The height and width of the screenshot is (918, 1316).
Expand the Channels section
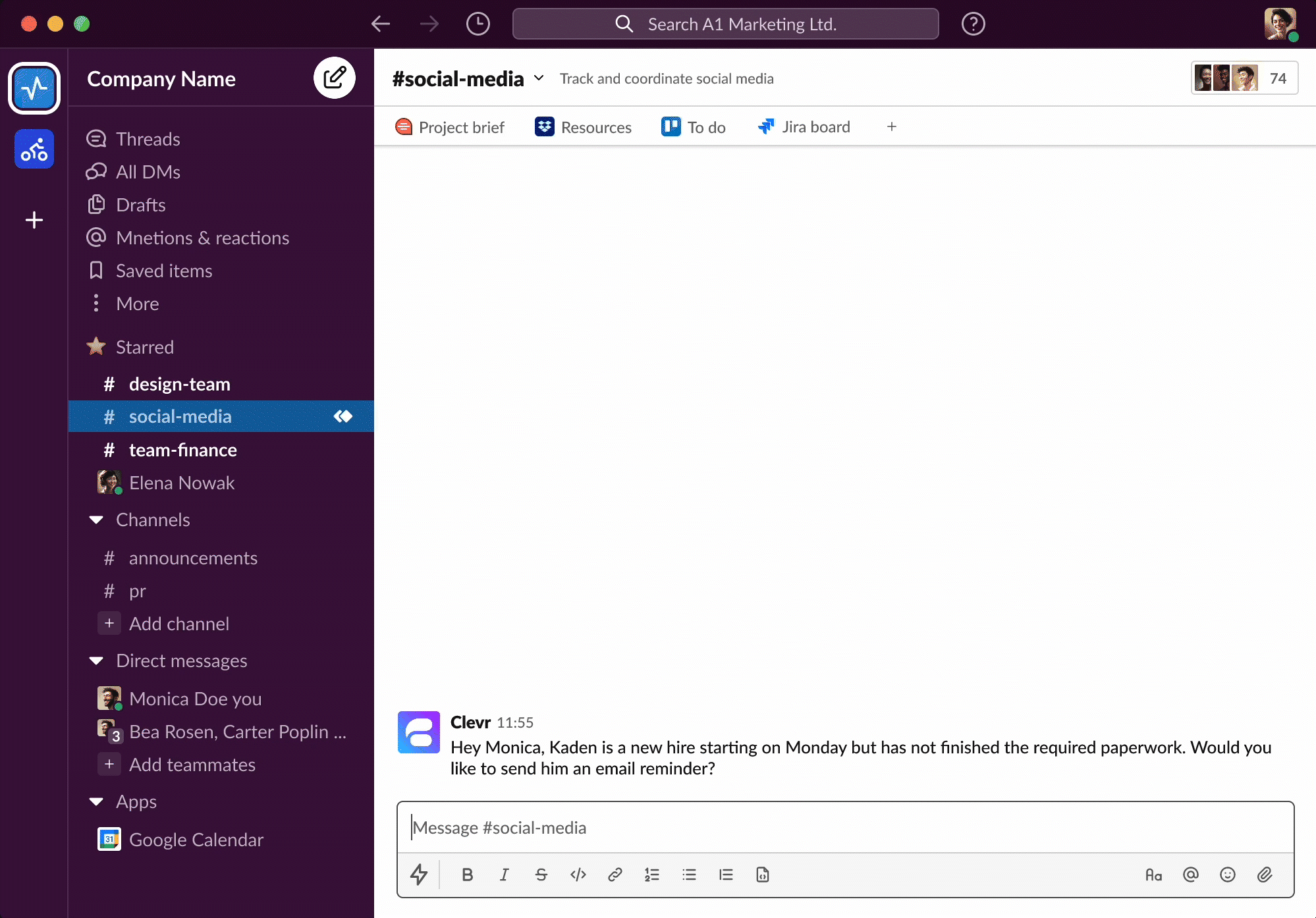pos(97,519)
